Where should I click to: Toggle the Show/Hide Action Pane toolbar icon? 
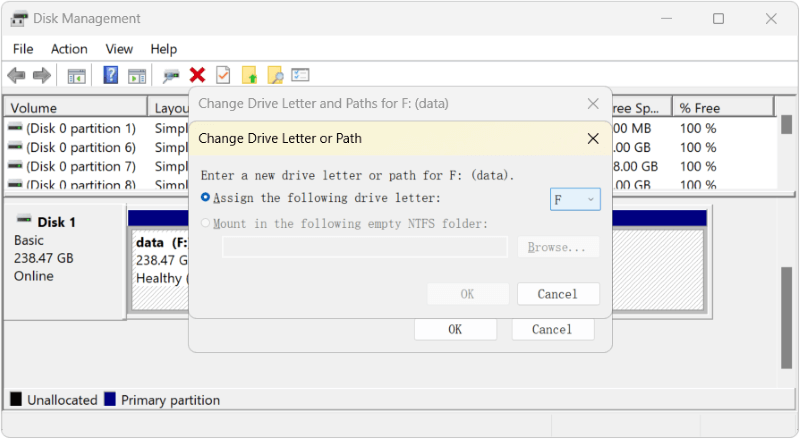coord(137,76)
